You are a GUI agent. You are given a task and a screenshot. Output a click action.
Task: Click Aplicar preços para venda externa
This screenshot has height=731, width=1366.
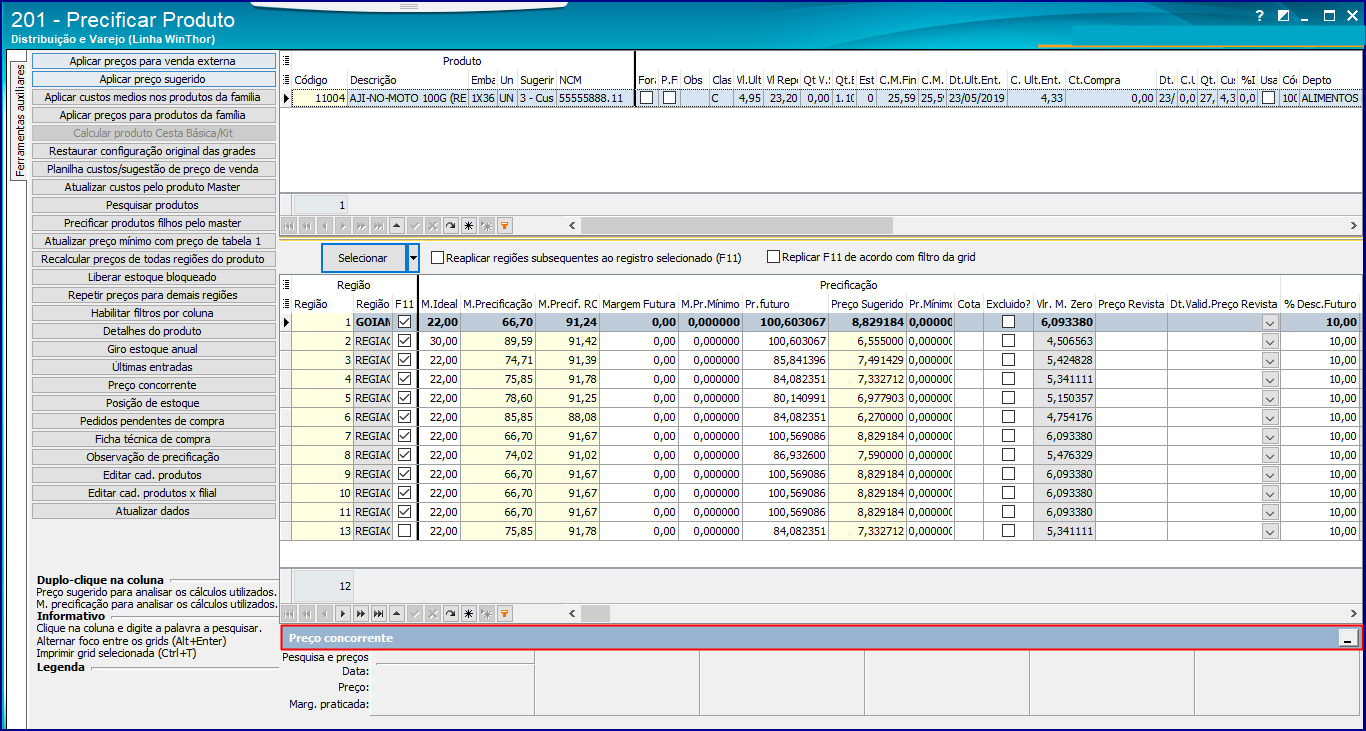(154, 61)
